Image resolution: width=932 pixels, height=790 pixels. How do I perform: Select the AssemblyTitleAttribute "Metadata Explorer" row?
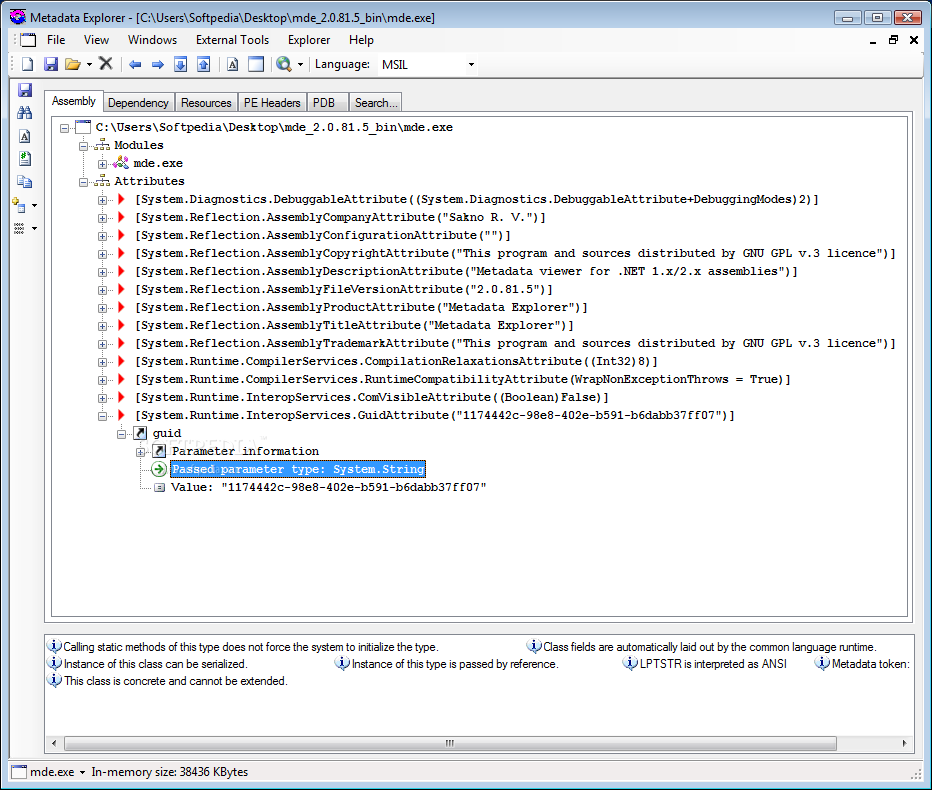click(354, 326)
